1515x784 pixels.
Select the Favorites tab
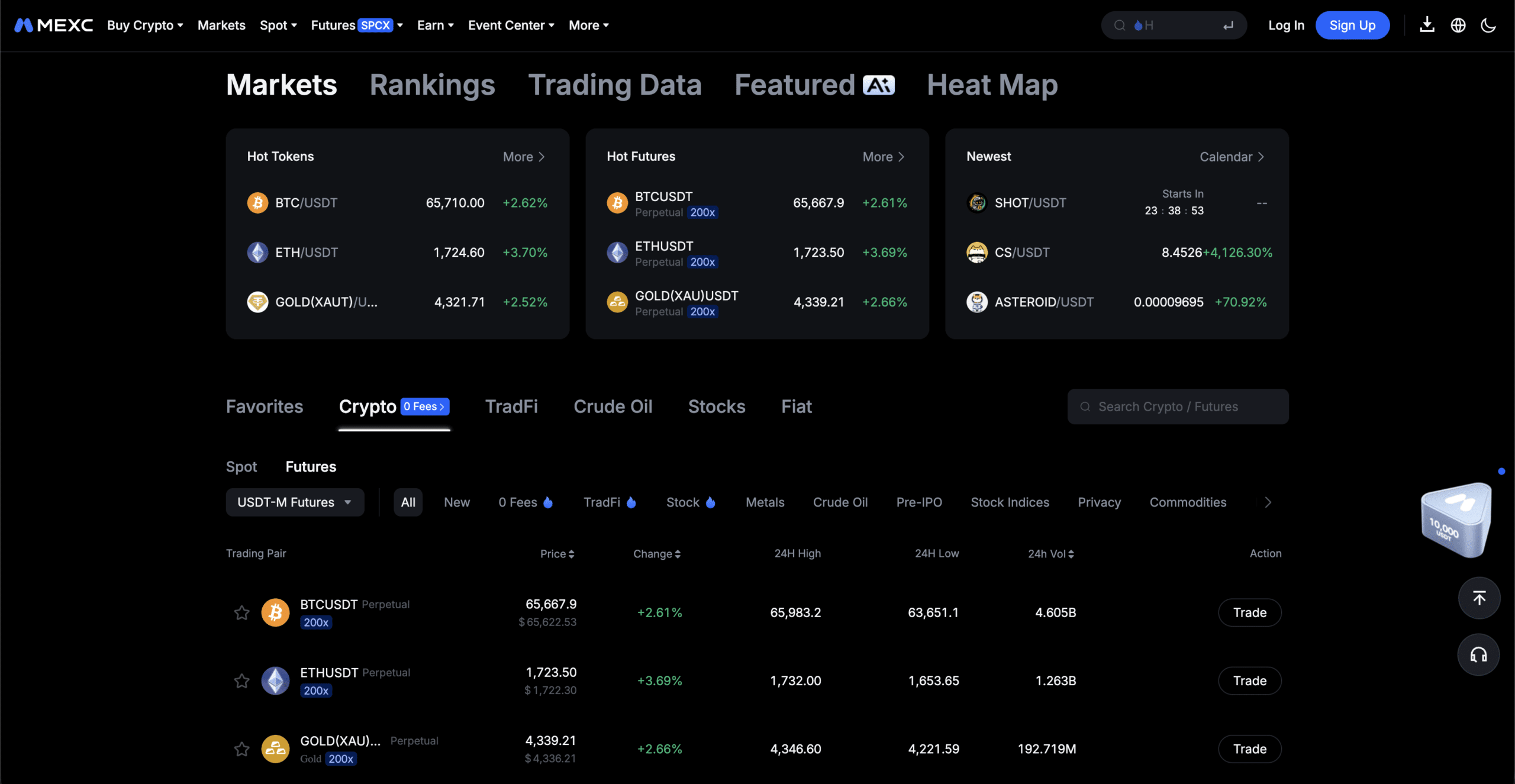pyautogui.click(x=265, y=406)
